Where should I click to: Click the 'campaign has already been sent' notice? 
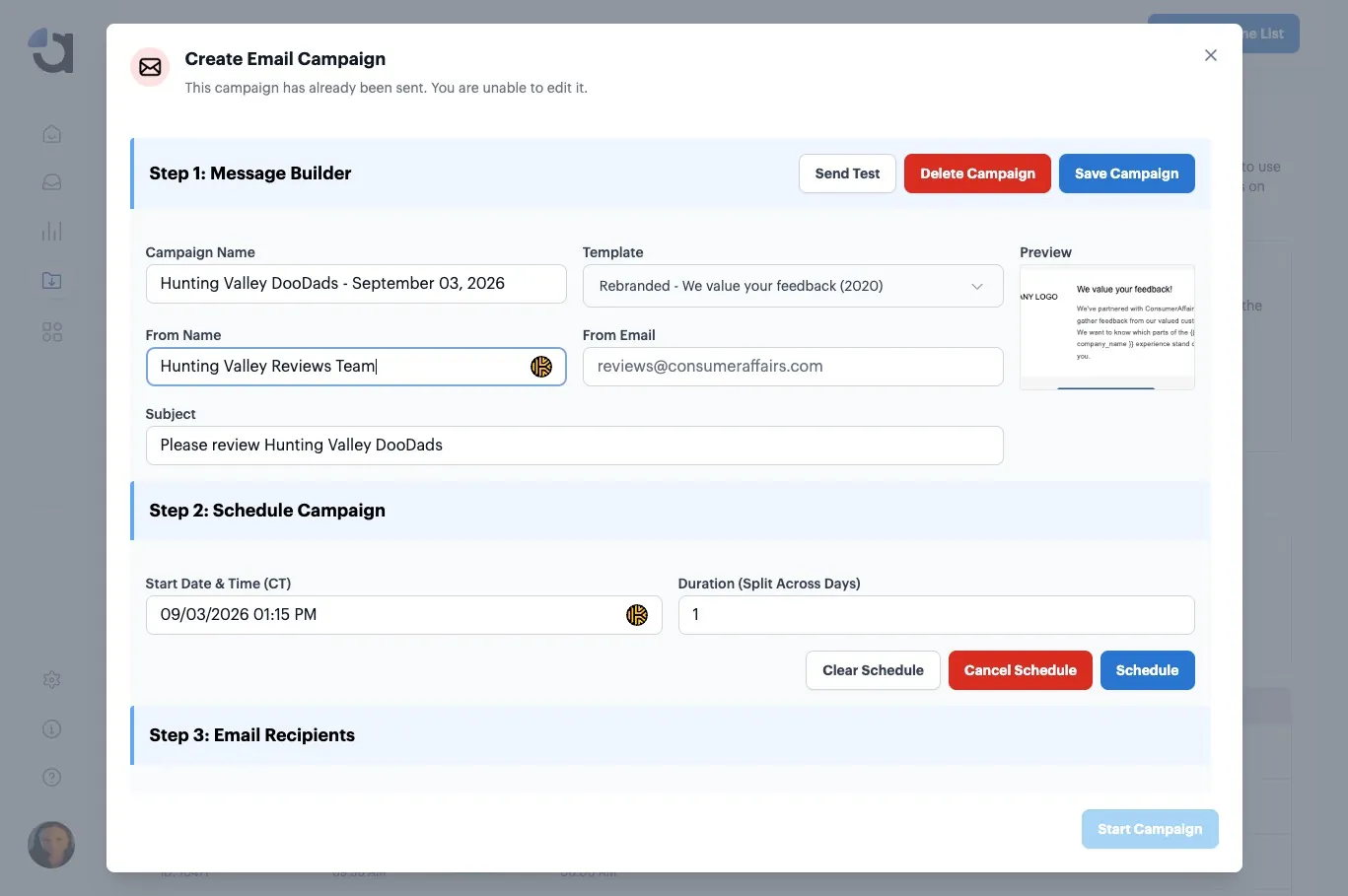(x=387, y=88)
